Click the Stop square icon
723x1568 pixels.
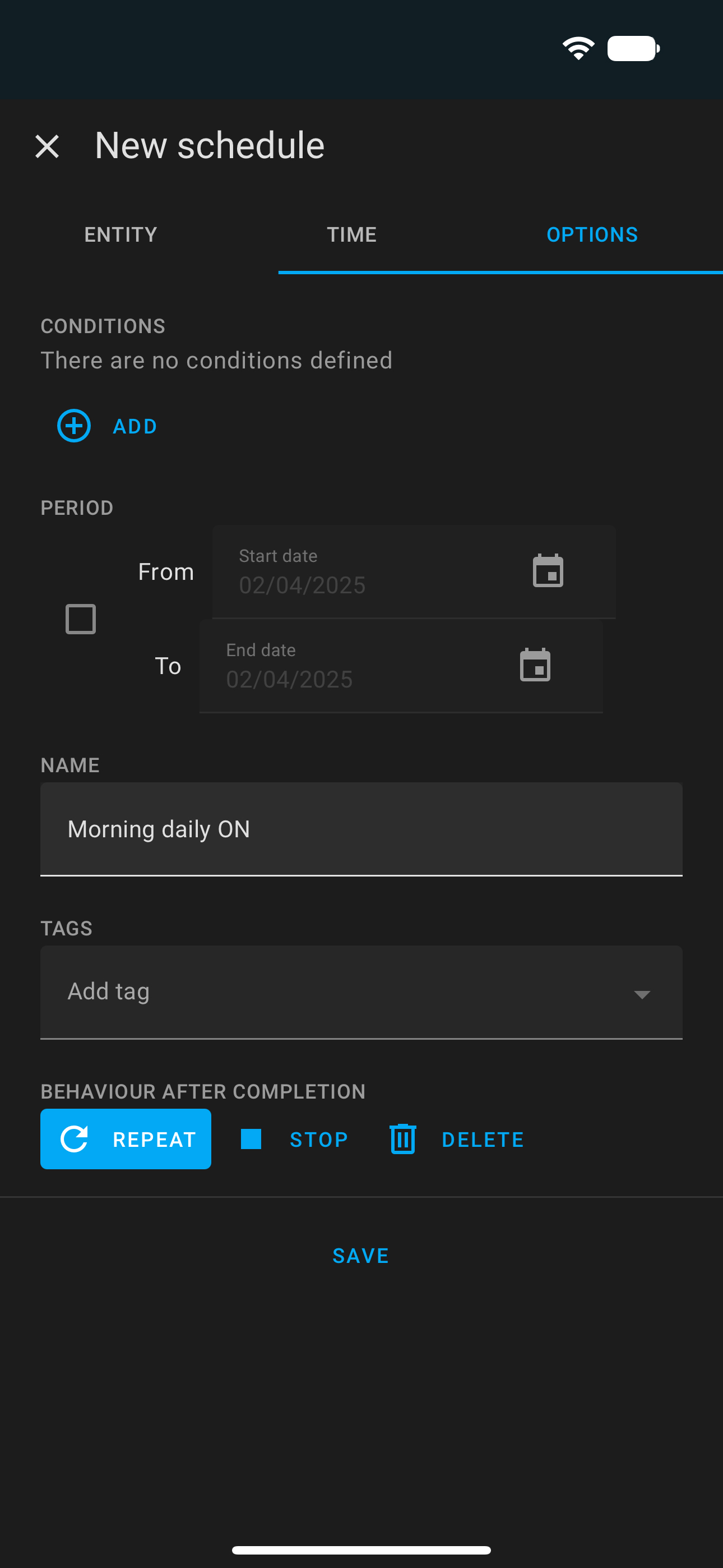[x=251, y=1139]
